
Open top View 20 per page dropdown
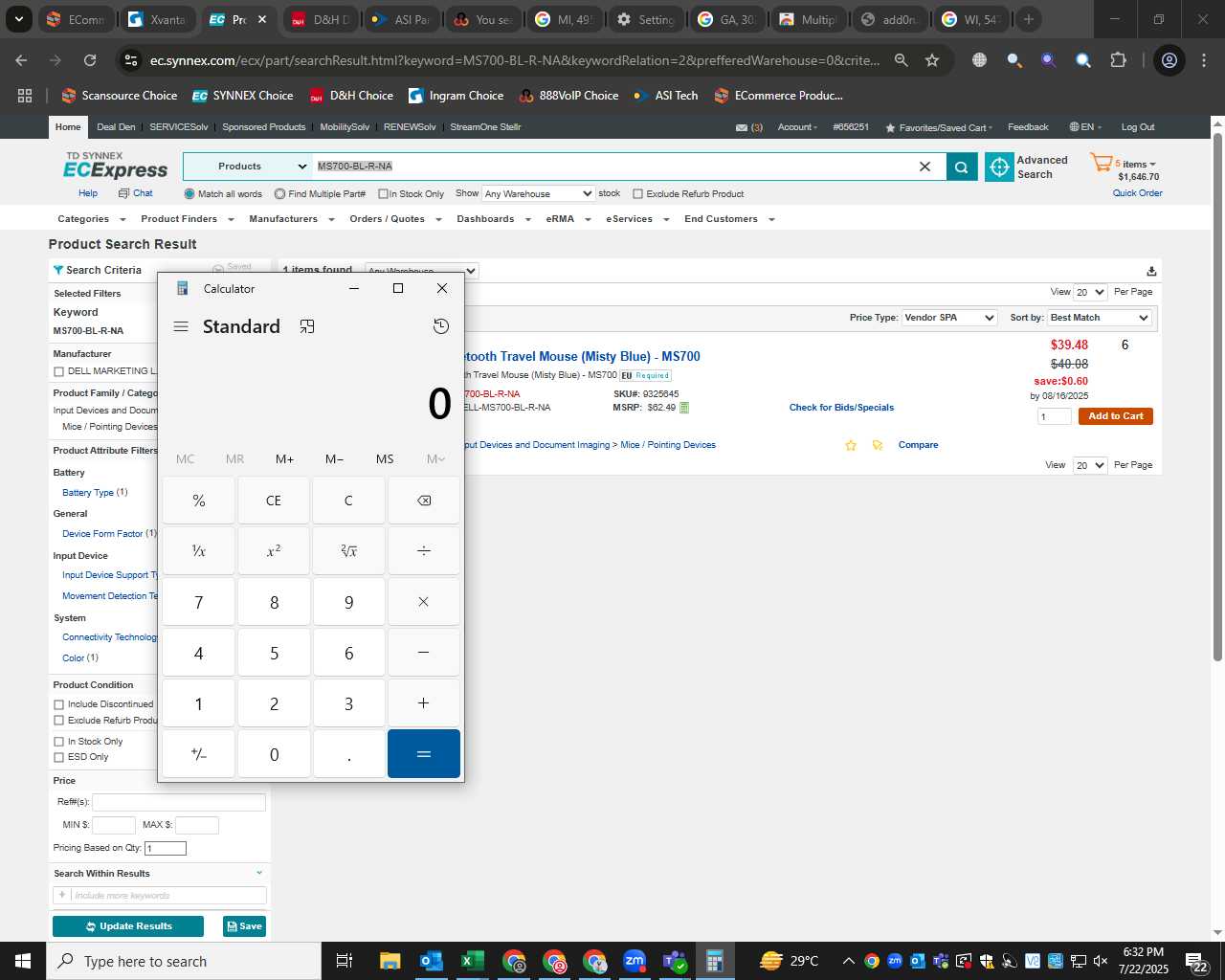coord(1090,292)
